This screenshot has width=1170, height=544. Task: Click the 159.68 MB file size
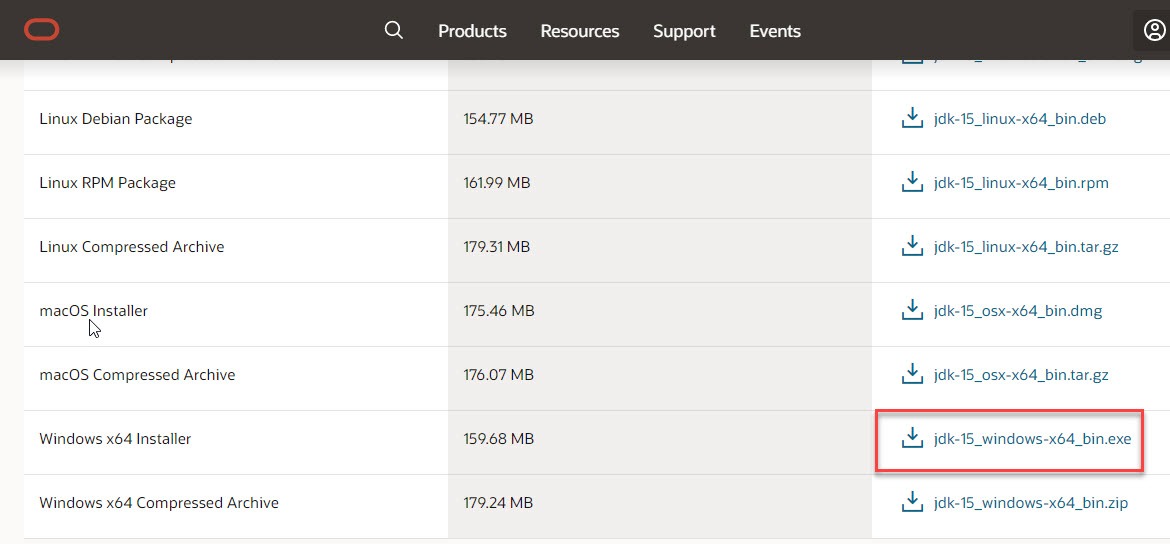pyautogui.click(x=498, y=439)
